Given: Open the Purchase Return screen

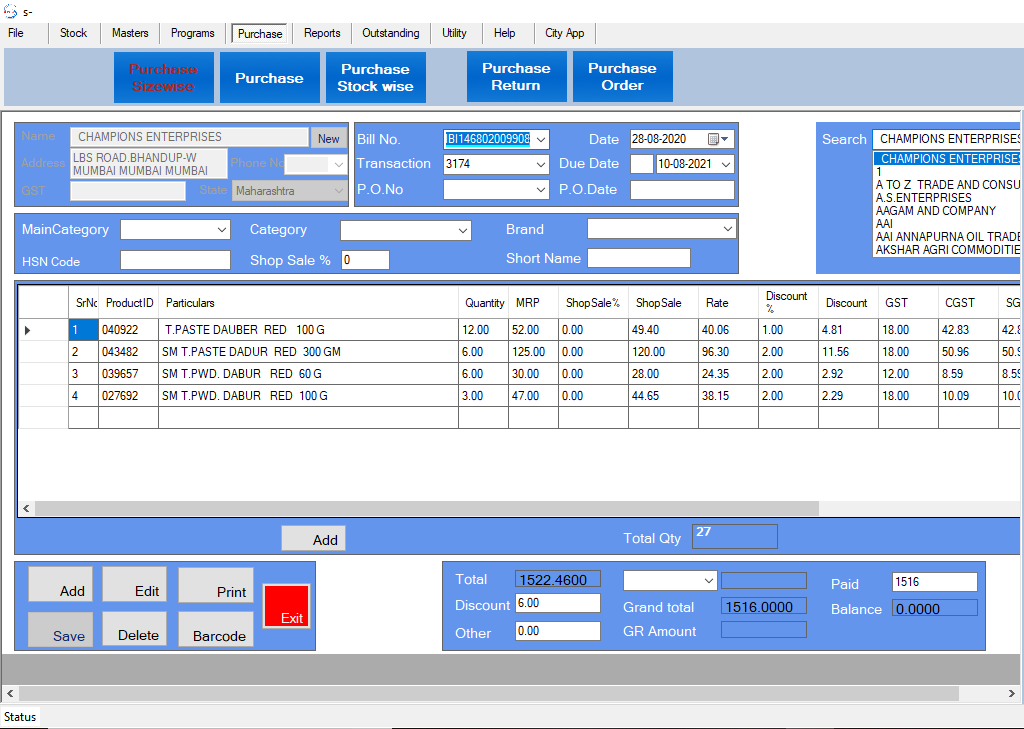Looking at the screenshot, I should [516, 77].
